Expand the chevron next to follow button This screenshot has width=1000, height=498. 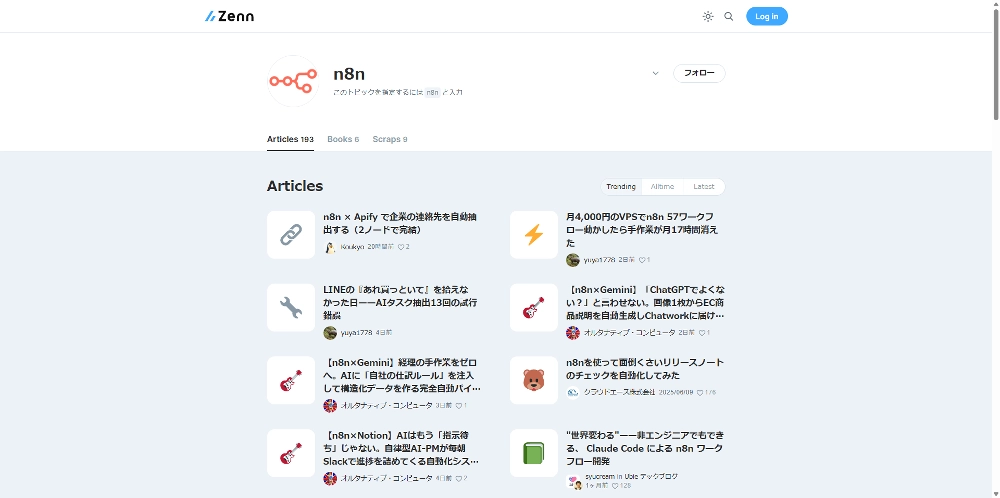655,73
